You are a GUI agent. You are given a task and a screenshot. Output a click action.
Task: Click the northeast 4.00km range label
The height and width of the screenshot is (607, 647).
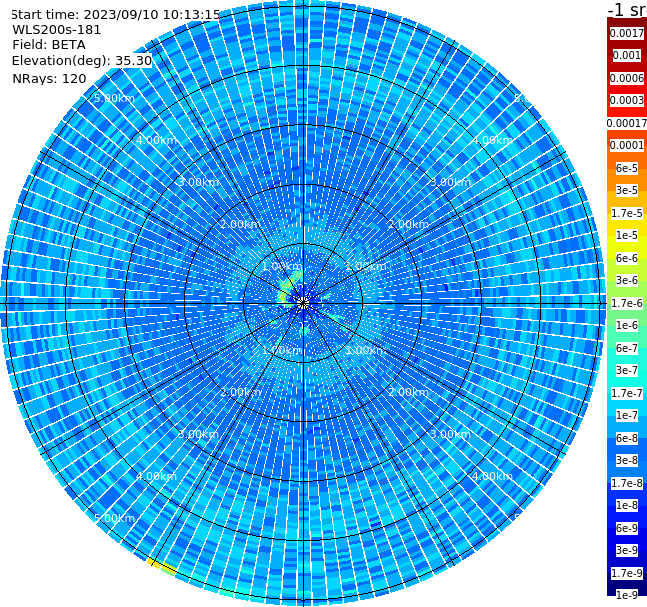(492, 140)
